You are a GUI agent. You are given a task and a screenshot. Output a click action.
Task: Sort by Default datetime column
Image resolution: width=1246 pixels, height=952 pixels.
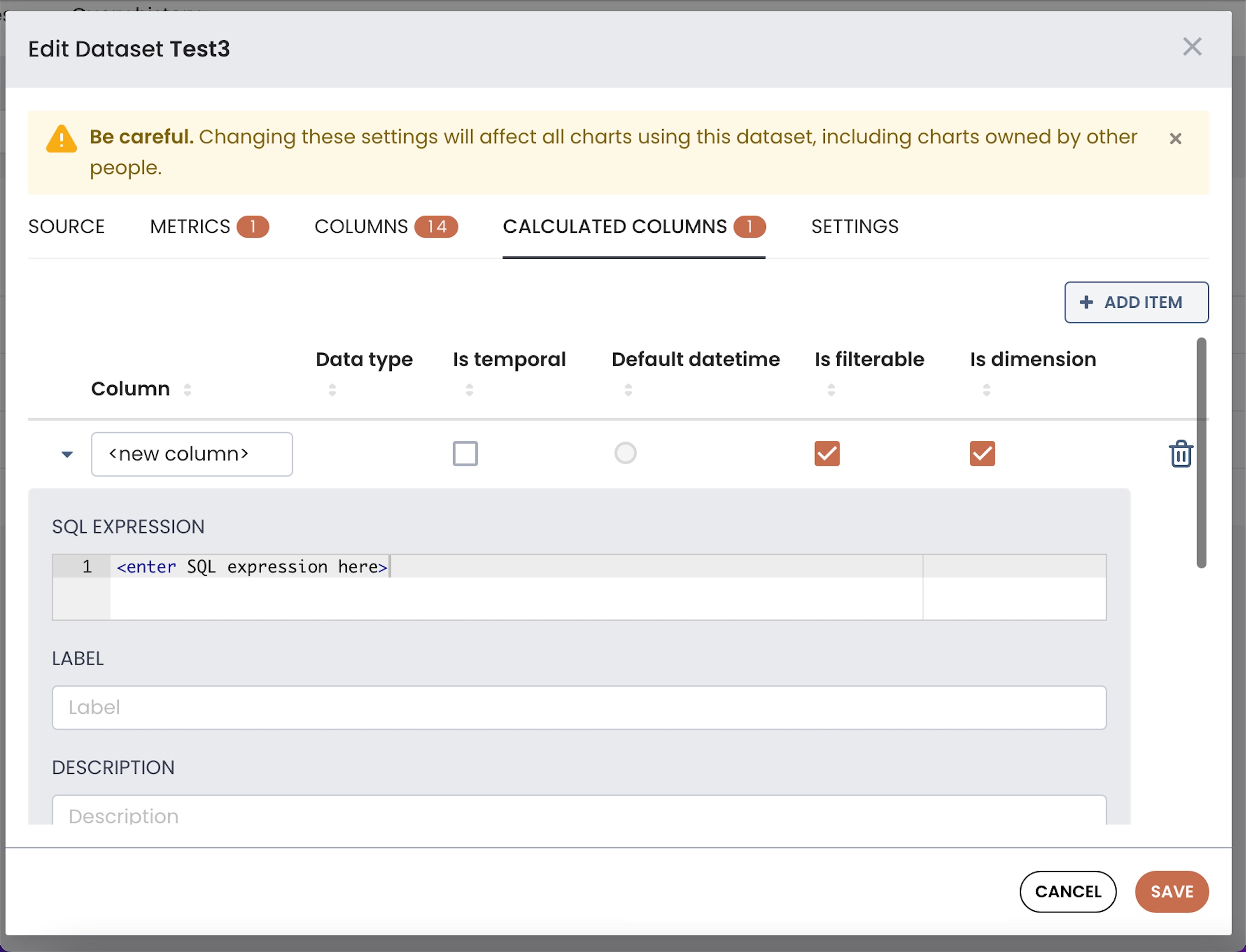[628, 390]
